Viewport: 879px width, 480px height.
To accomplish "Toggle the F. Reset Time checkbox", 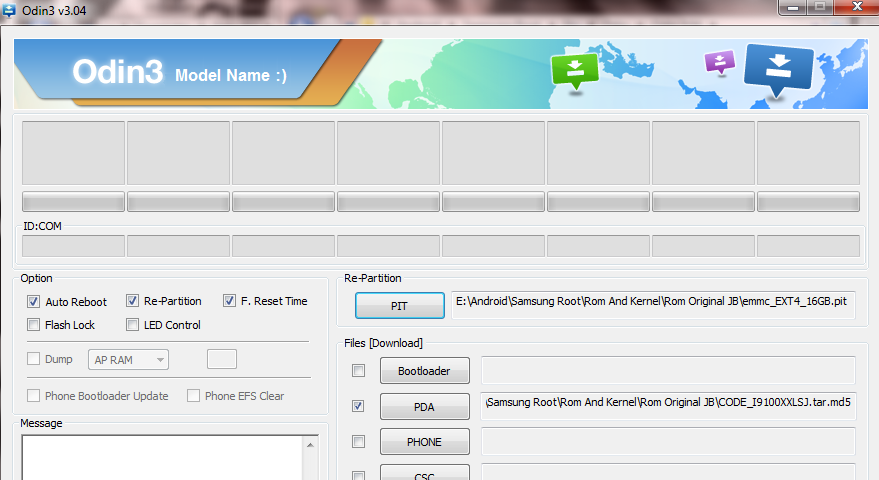I will coord(229,301).
